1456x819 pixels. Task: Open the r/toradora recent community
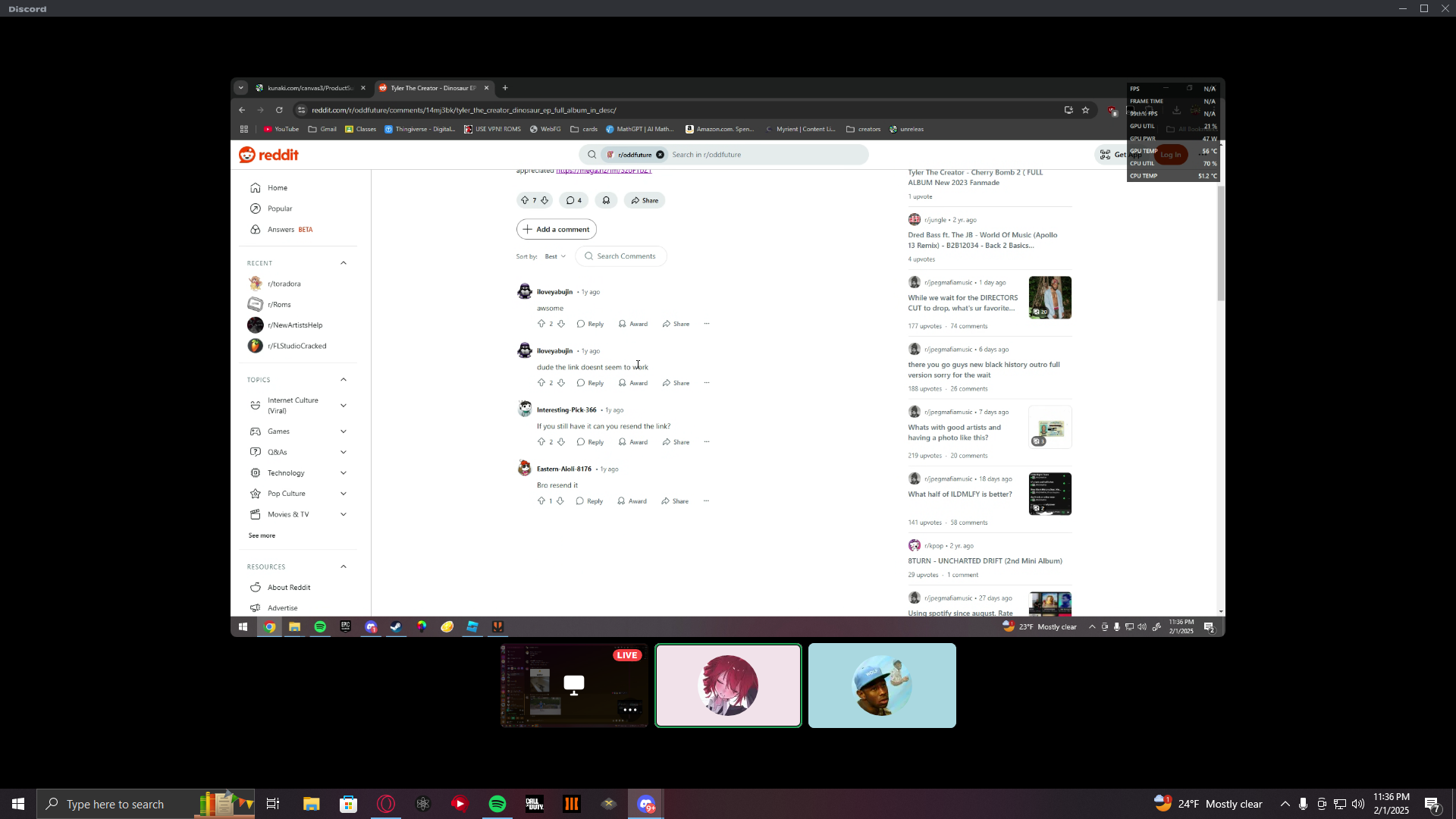[284, 284]
